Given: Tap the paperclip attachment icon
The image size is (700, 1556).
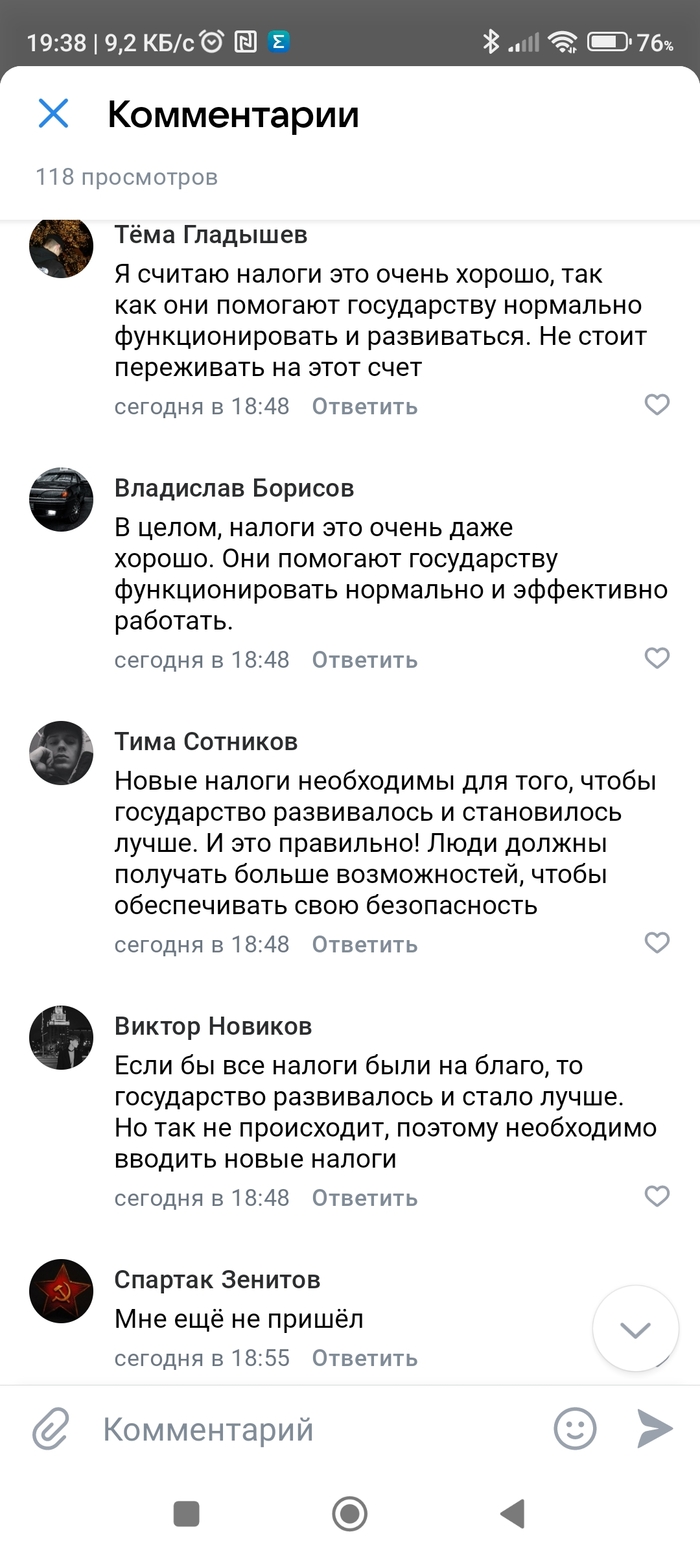Looking at the screenshot, I should coord(50,1429).
